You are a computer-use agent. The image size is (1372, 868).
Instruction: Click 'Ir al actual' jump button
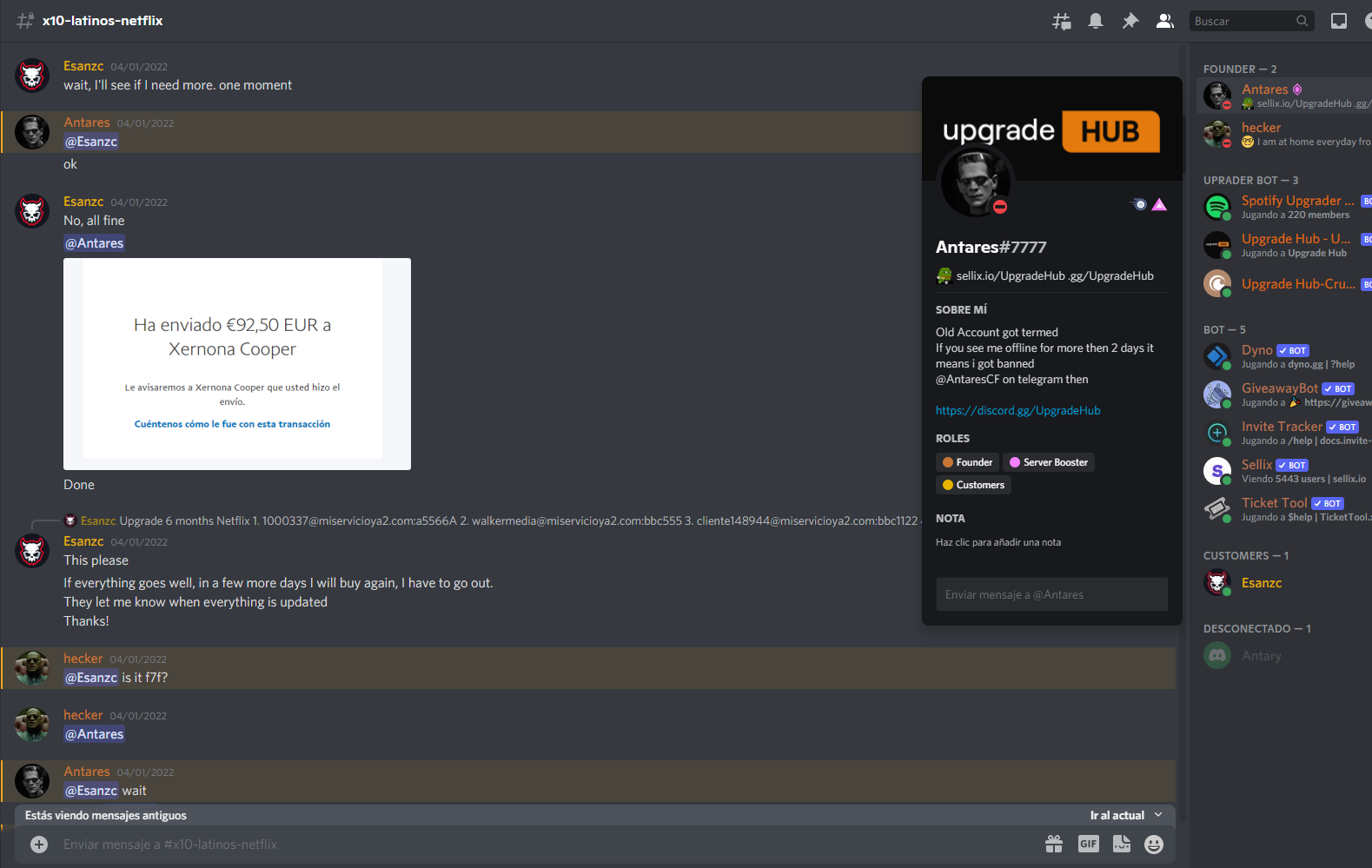1117,815
